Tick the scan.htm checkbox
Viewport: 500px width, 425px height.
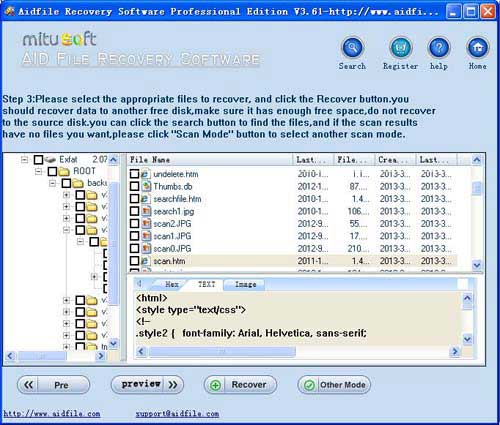(x=134, y=261)
